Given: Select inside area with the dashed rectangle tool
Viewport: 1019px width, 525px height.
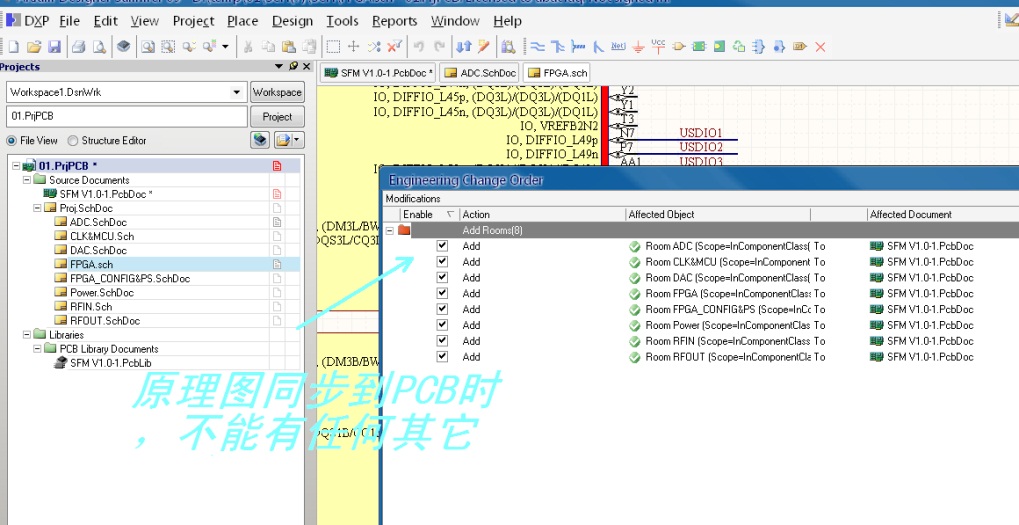Looking at the screenshot, I should coord(333,47).
